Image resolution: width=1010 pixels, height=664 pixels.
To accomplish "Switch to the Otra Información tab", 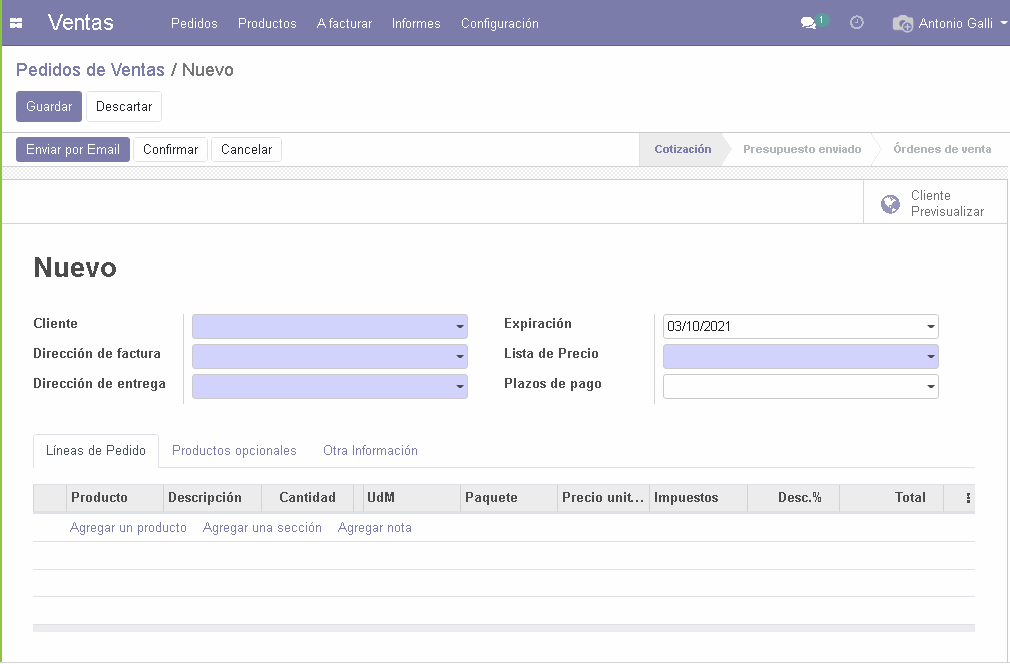I will tap(370, 451).
